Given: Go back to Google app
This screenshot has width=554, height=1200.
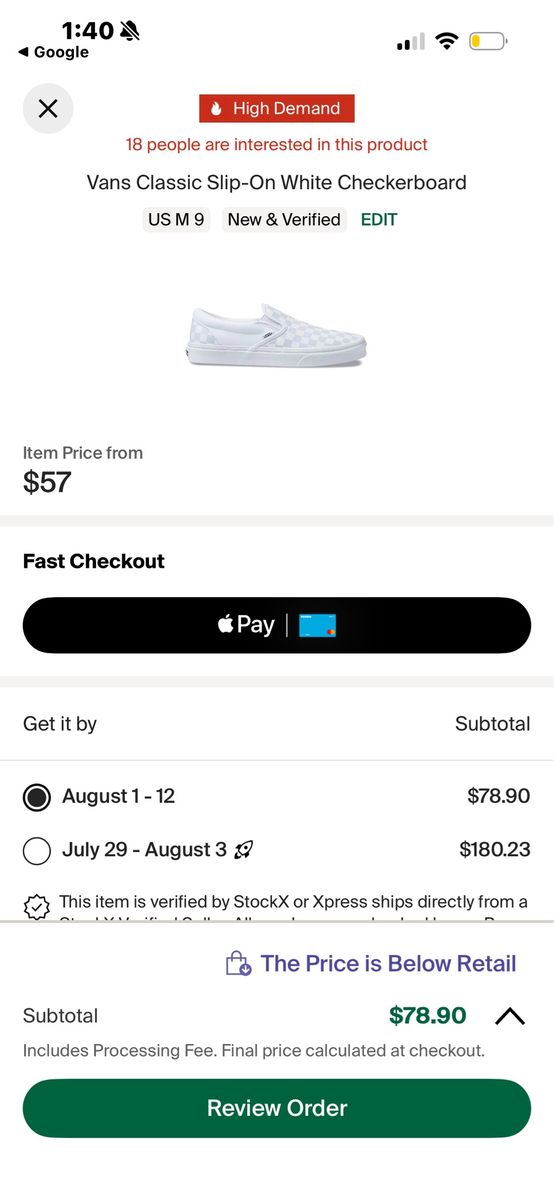Looking at the screenshot, I should [x=54, y=52].
